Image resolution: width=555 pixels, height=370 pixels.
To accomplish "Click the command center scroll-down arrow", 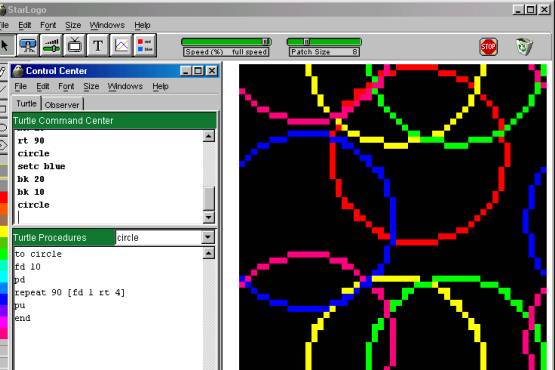I will pyautogui.click(x=209, y=217).
